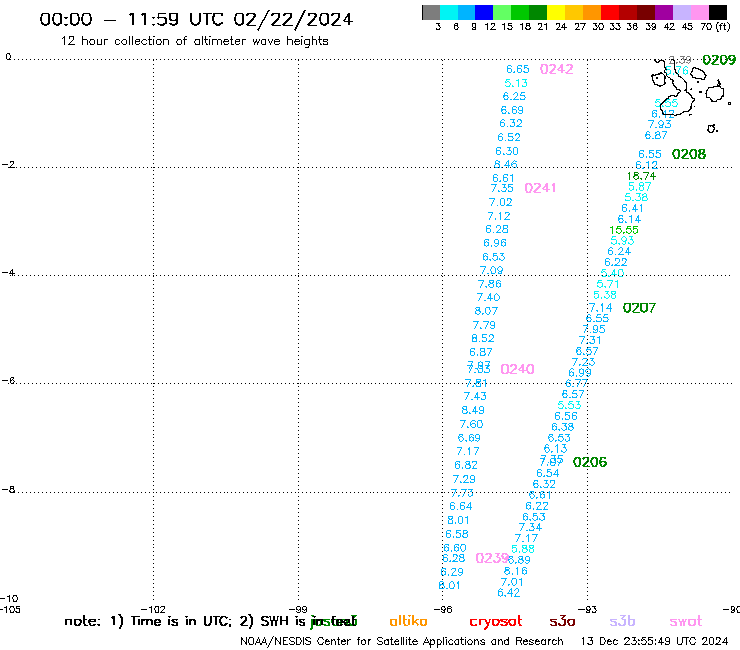
Task: Click the green track label 0206
Action: coord(589,462)
